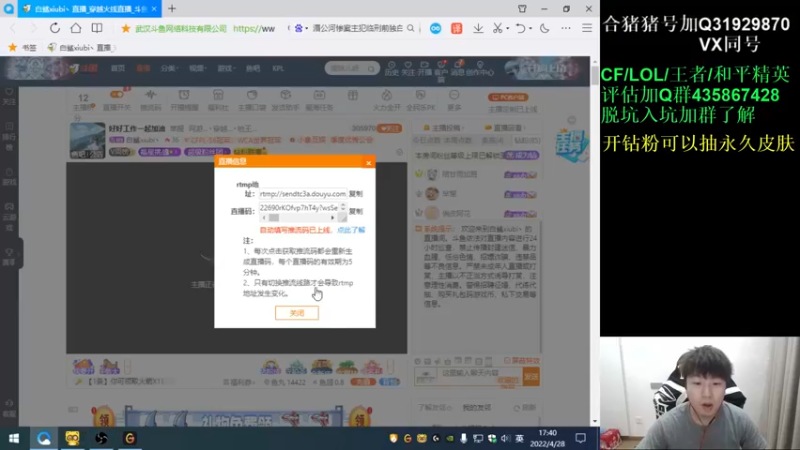Open the 历史 history icon
The width and height of the screenshot is (800, 450).
click(x=391, y=69)
